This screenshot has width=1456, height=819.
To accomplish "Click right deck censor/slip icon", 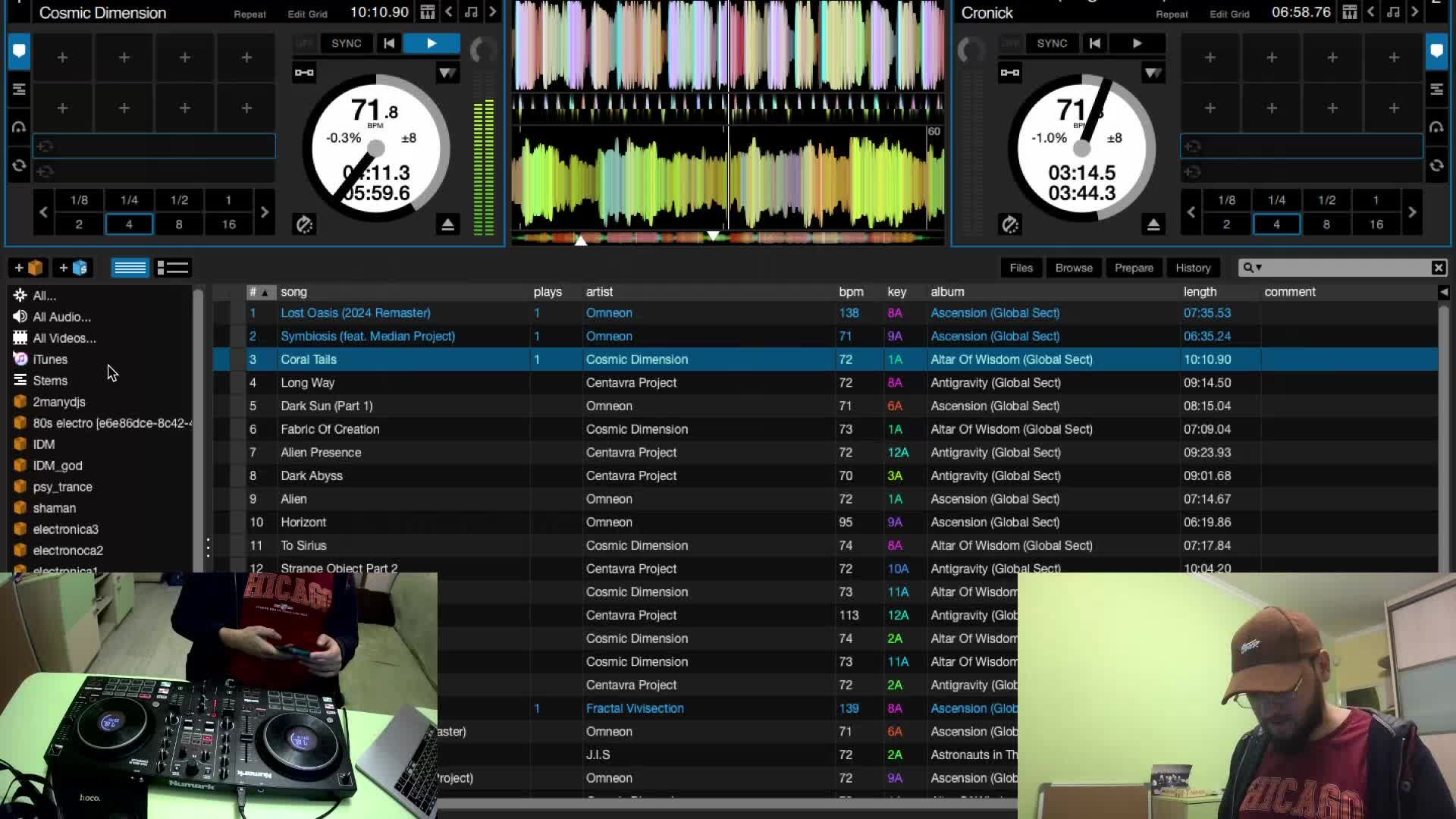I will [1009, 224].
